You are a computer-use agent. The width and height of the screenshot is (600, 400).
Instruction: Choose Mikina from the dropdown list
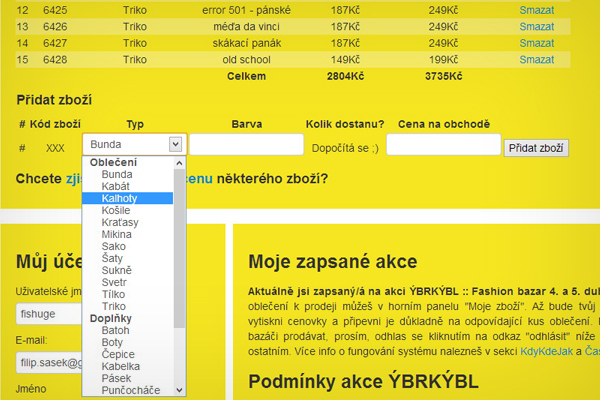[117, 234]
